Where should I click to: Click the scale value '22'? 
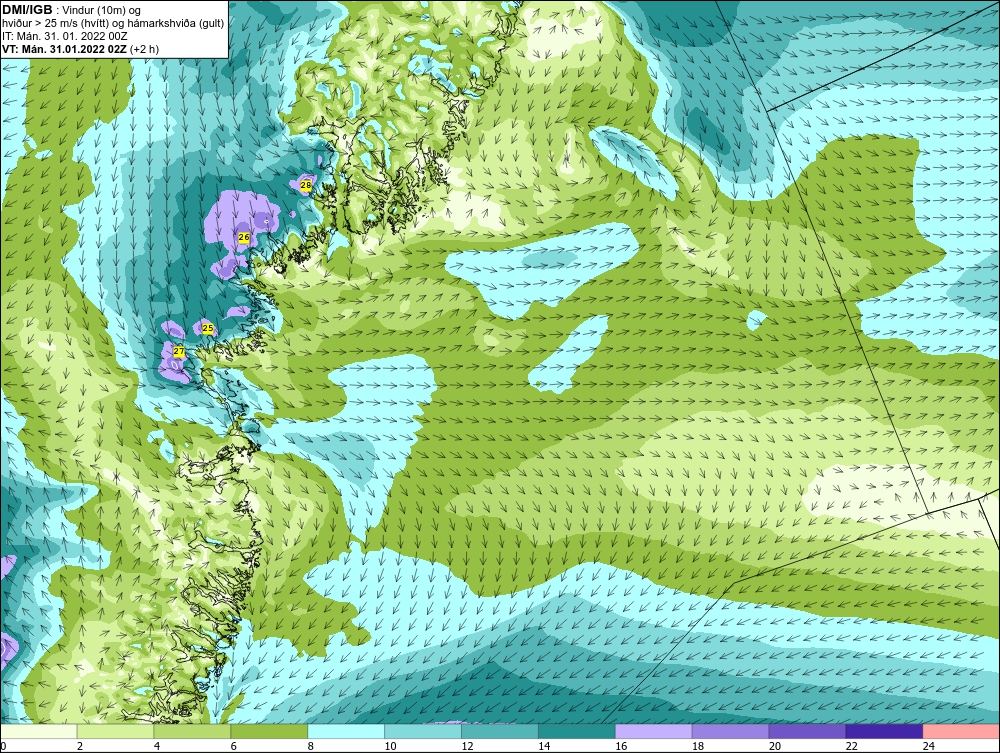(852, 746)
